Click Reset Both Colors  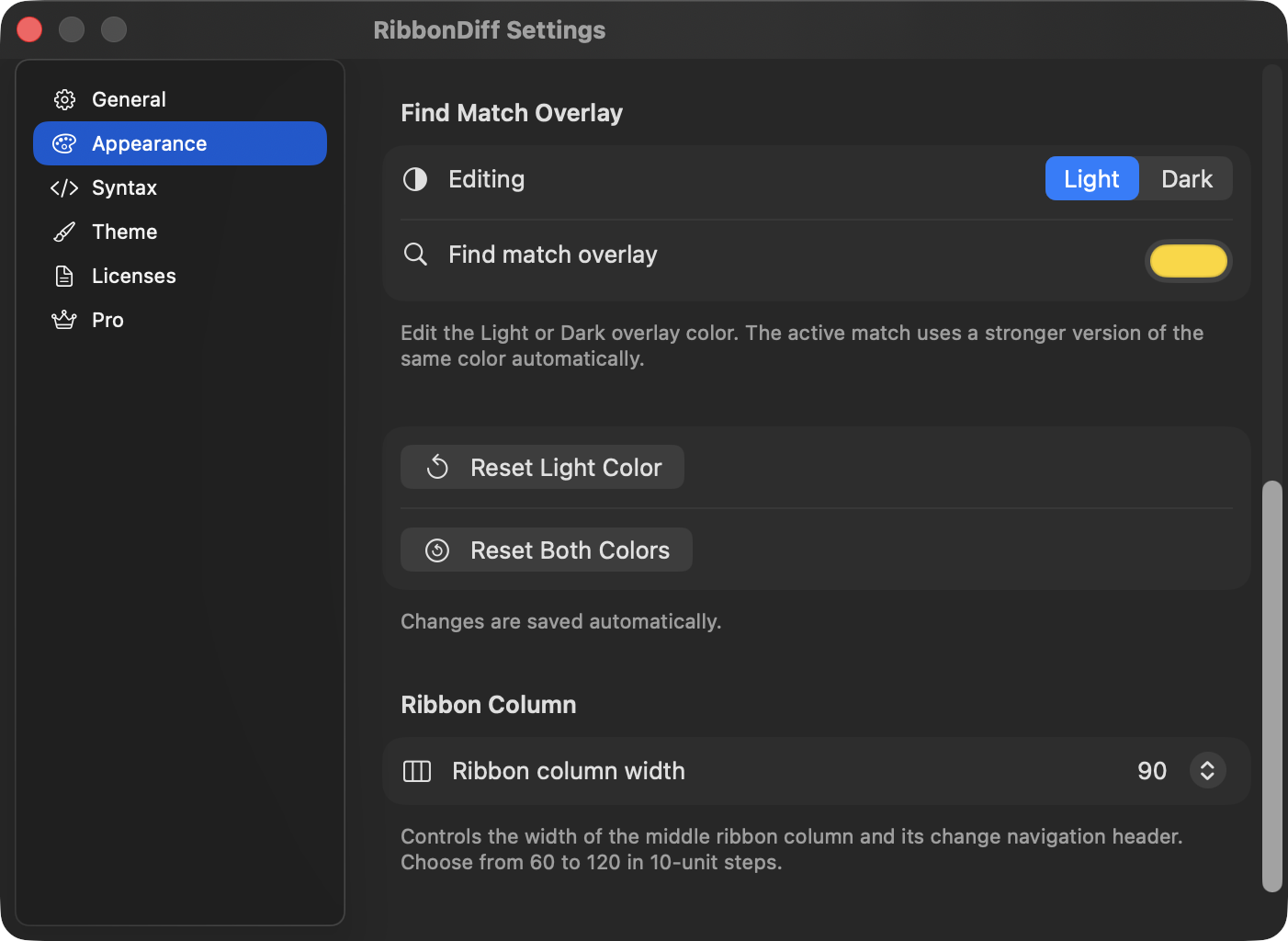[x=547, y=550]
